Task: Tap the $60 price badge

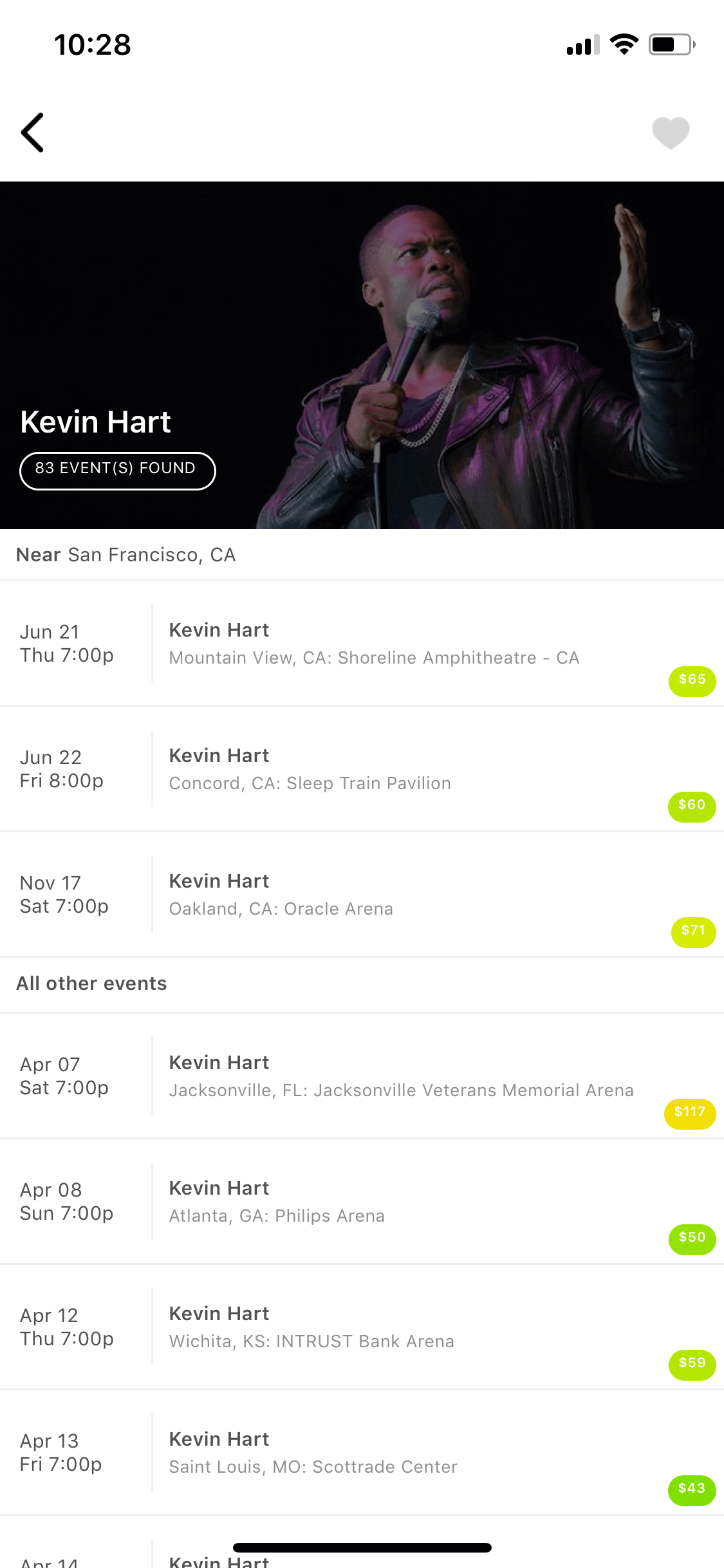Action: [692, 807]
